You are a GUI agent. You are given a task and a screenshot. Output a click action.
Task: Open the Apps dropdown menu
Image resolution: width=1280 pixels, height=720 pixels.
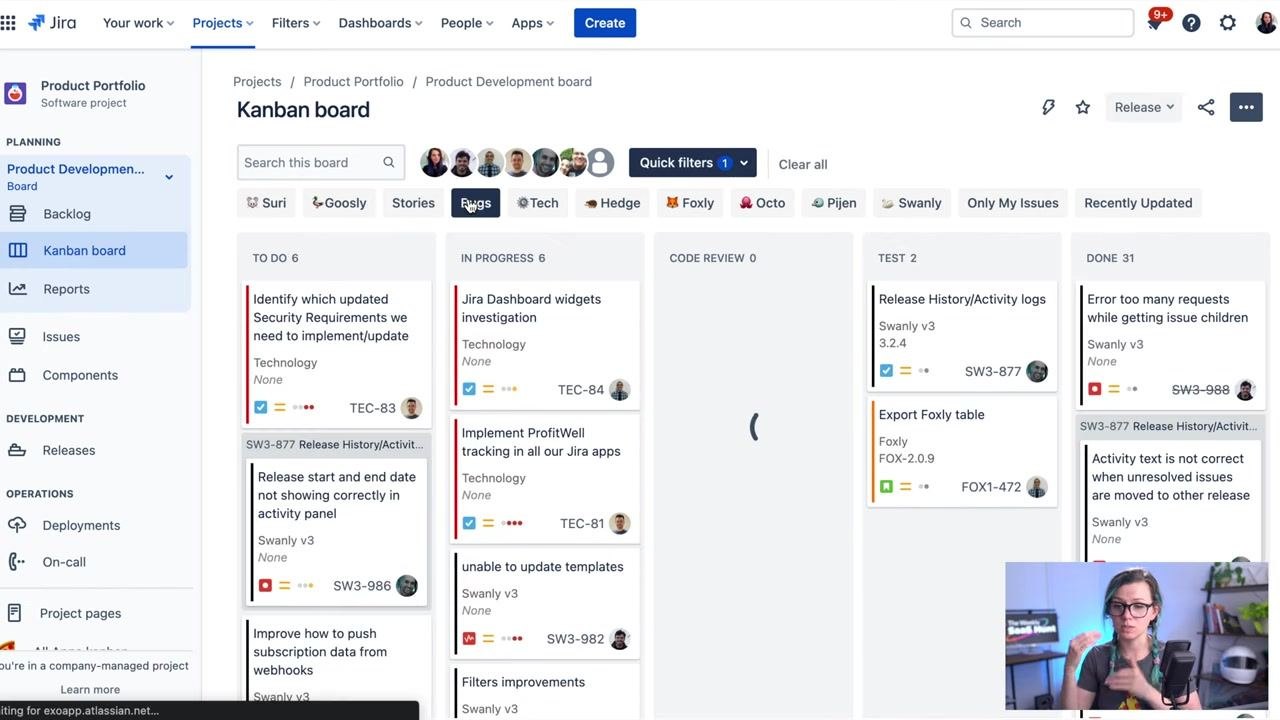tap(532, 23)
